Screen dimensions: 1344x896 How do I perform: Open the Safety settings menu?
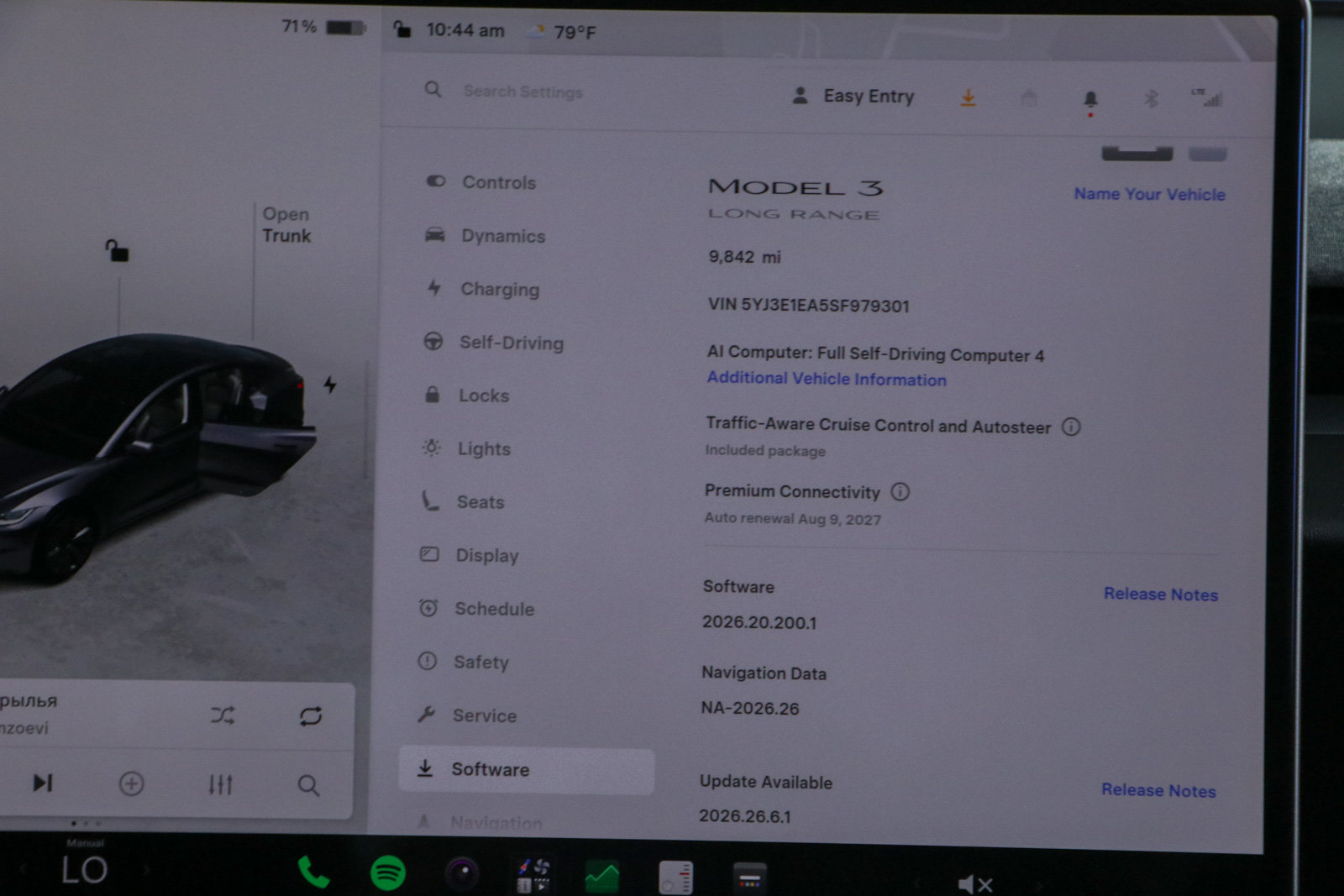point(464,662)
